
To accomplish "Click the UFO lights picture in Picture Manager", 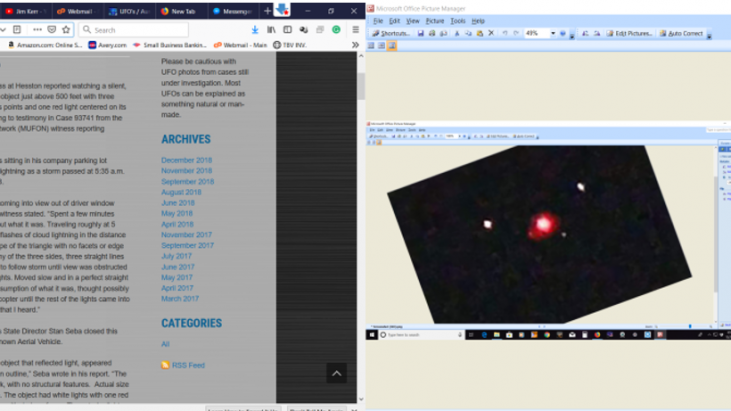I will (x=539, y=234).
